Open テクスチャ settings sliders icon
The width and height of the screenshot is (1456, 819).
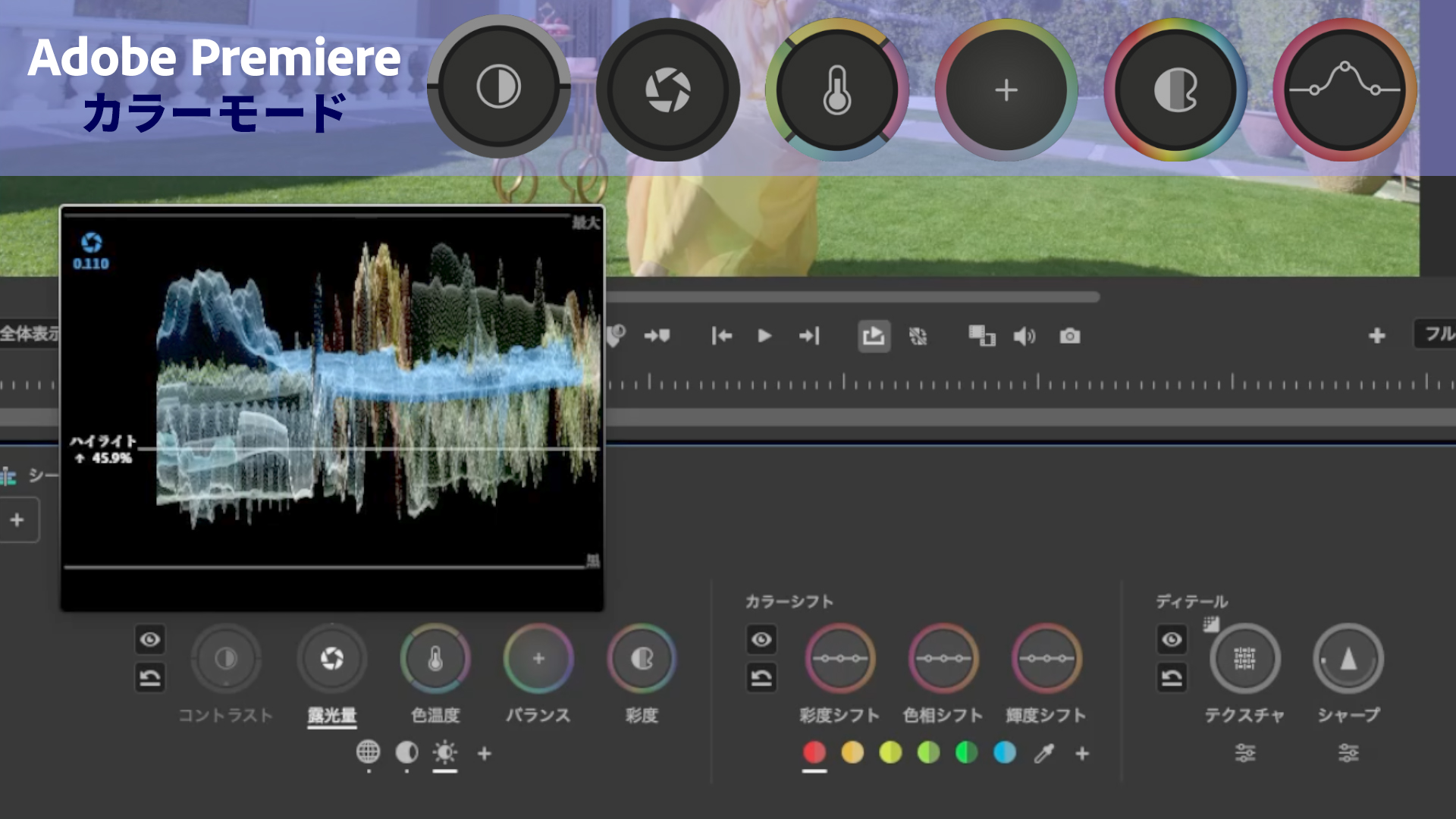coord(1245,753)
